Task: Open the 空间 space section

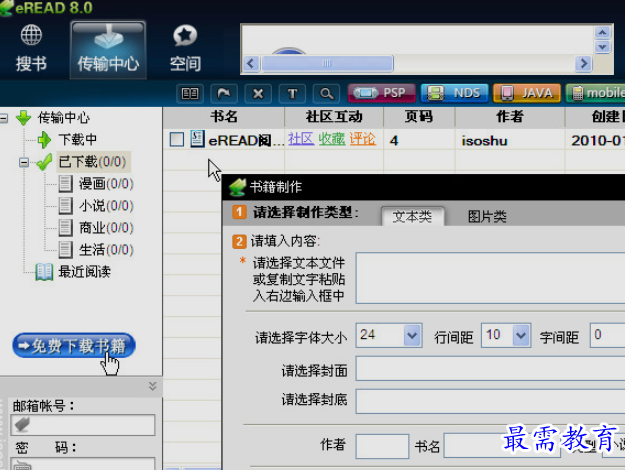Action: click(x=185, y=48)
